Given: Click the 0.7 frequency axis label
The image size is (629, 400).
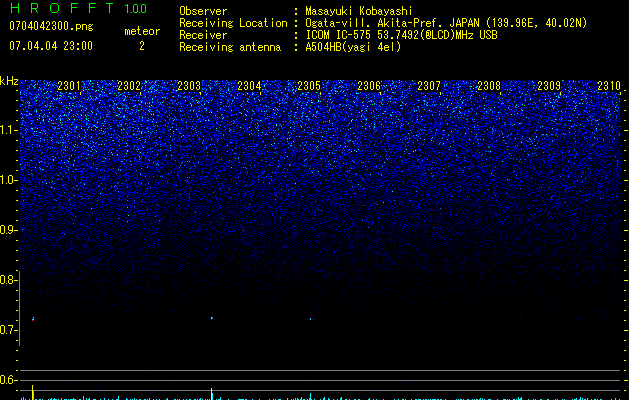Looking at the screenshot, I should (8, 330).
